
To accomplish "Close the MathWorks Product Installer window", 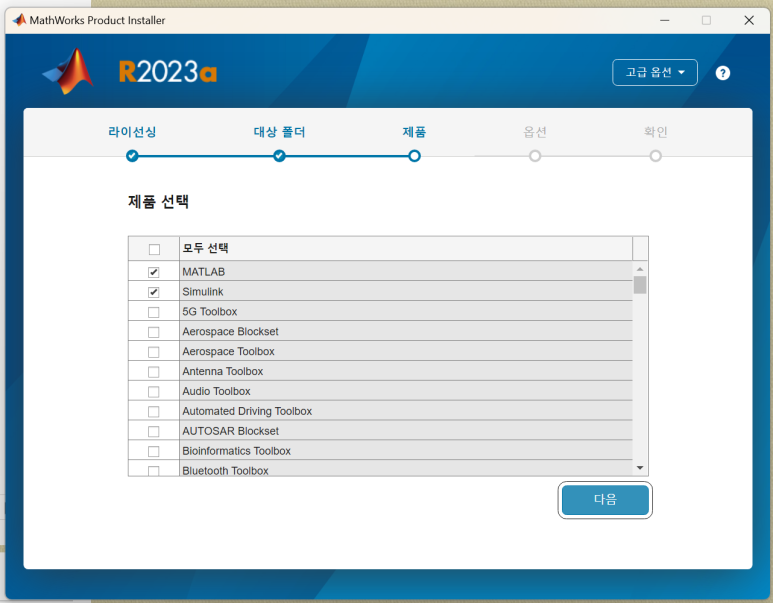I will (749, 20).
